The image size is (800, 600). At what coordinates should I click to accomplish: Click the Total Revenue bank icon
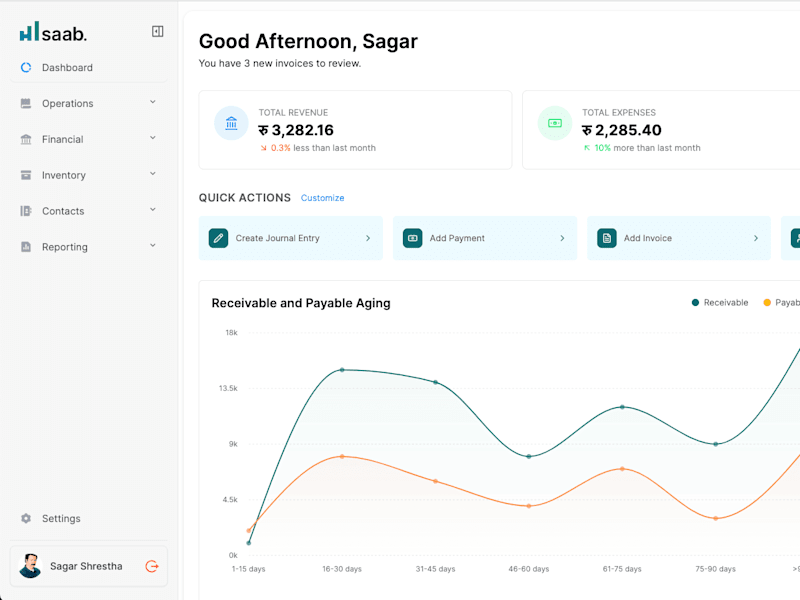point(231,123)
